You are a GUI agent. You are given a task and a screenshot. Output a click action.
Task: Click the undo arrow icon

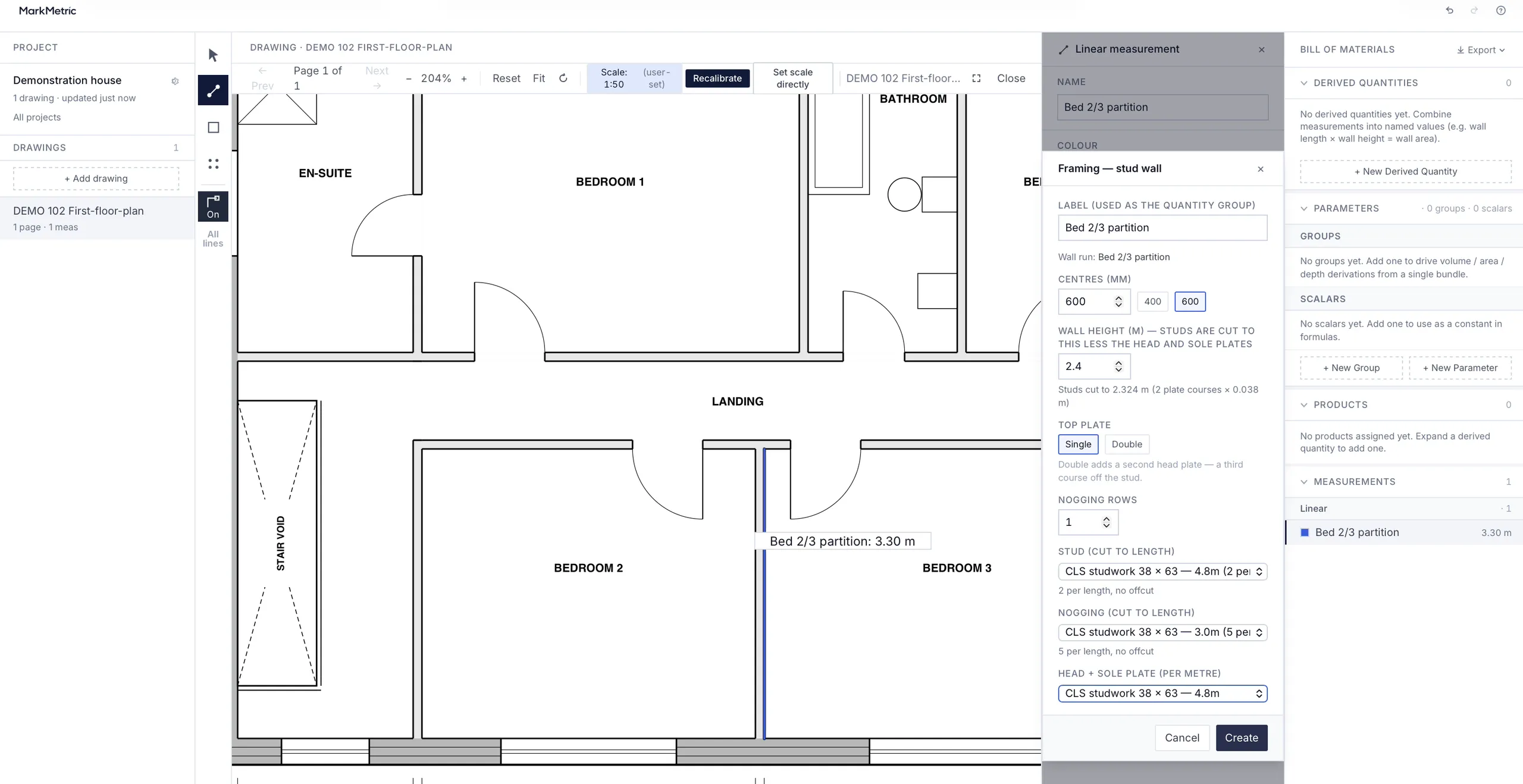[1449, 11]
